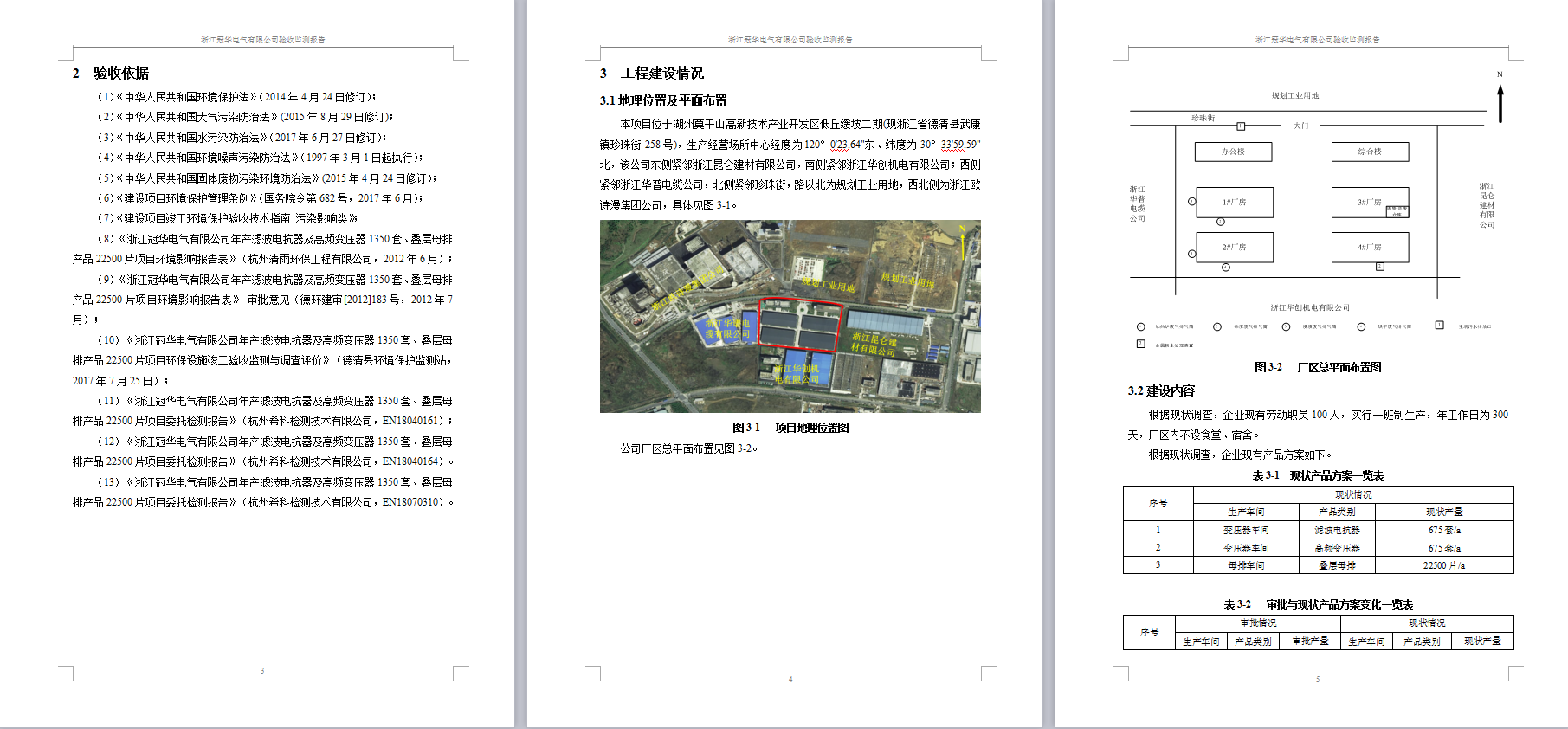Click the first line of item (13)
The image size is (1568, 729).
pos(274,482)
